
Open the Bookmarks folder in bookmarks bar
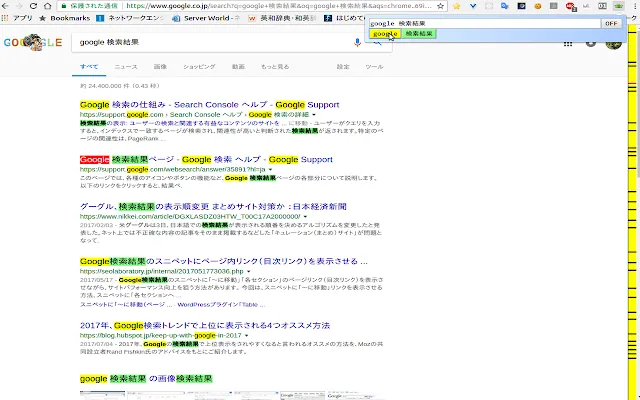pos(65,18)
